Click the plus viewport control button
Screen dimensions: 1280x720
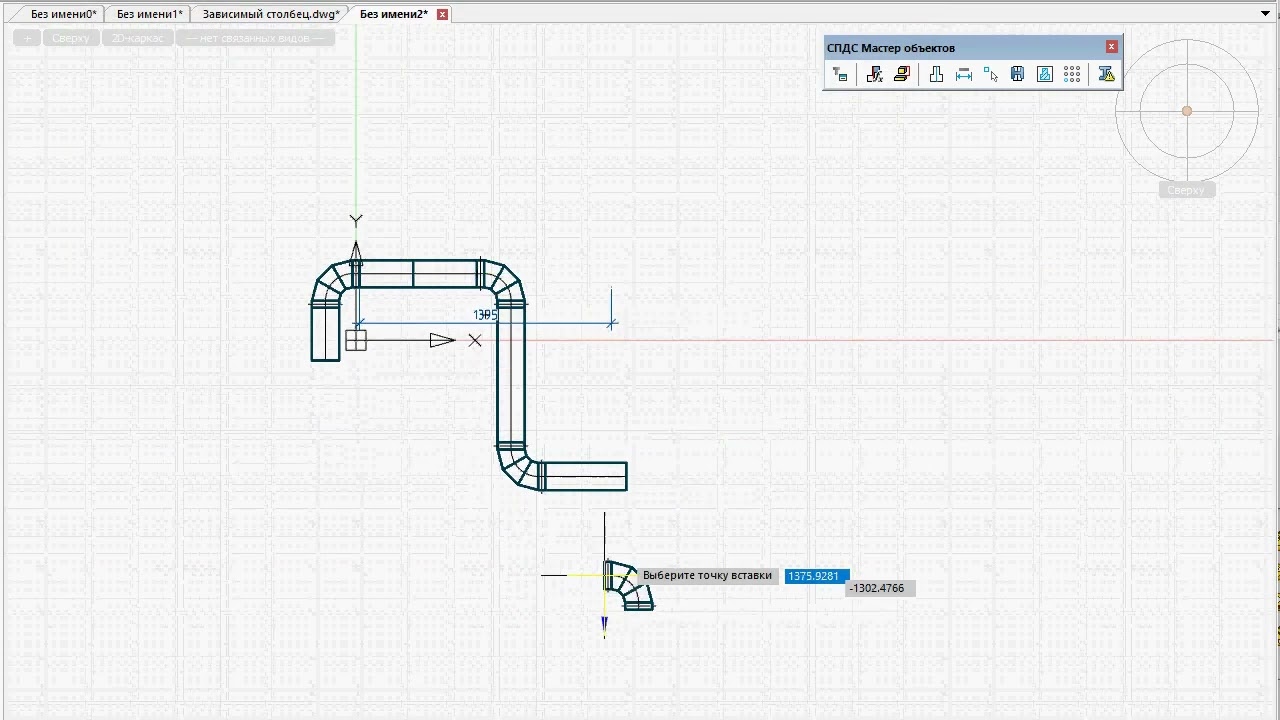click(27, 38)
